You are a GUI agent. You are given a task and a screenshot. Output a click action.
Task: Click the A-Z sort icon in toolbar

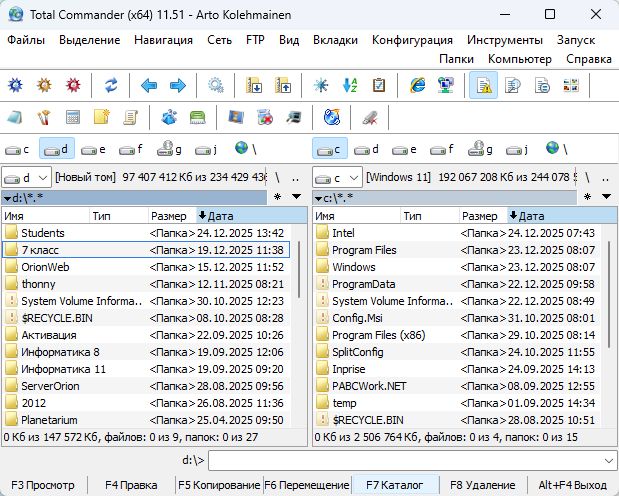(350, 86)
